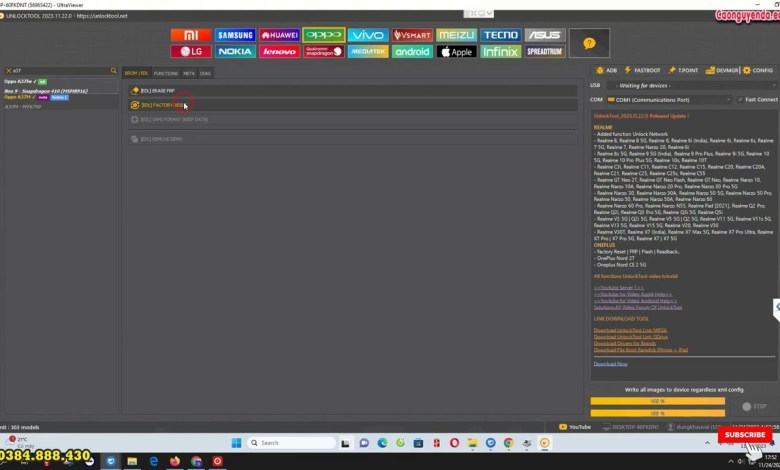780x470 pixels.
Task: Select the Qualcomm Snapdragon logo
Action: pos(324,51)
